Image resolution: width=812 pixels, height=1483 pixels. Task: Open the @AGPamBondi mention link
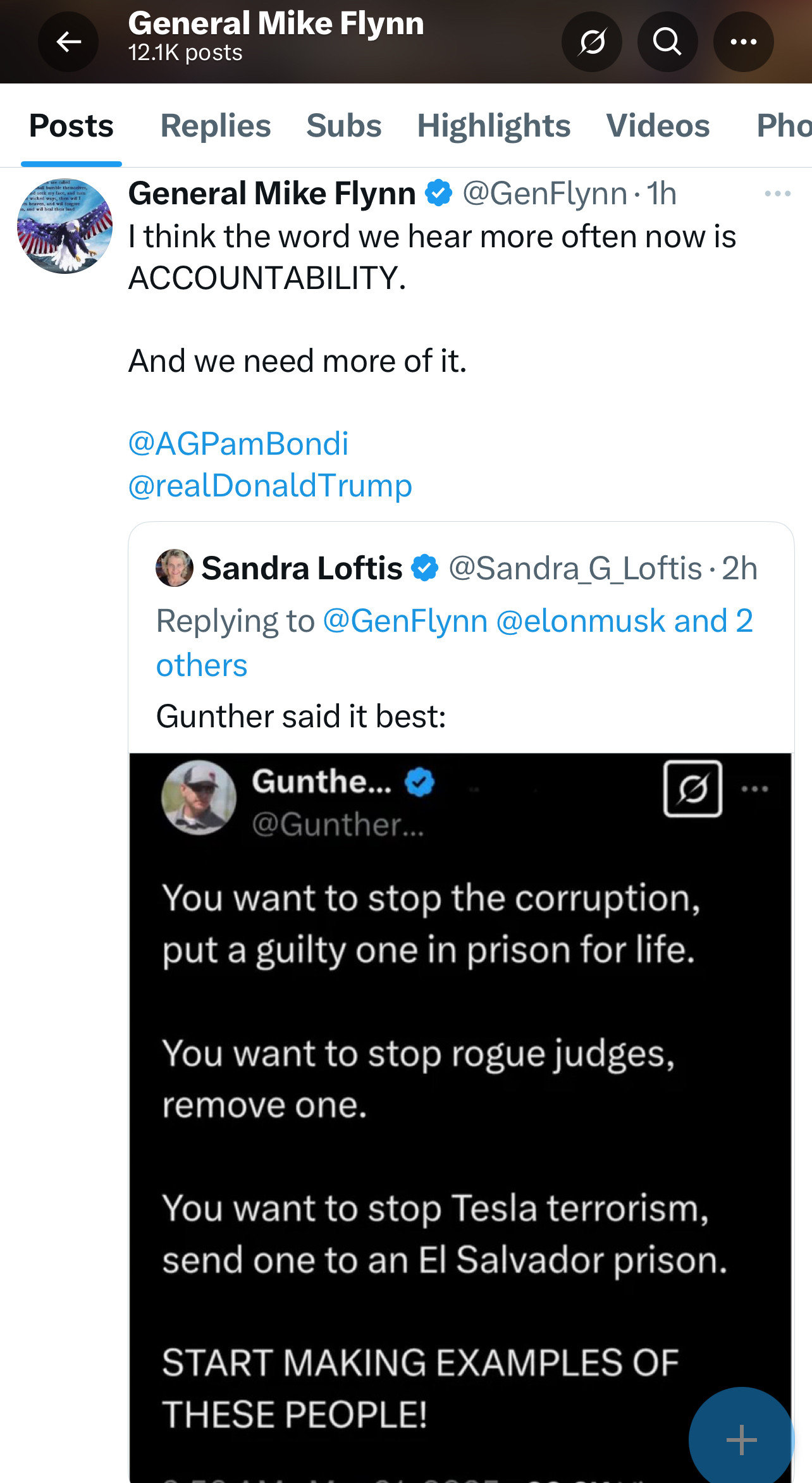coord(238,443)
